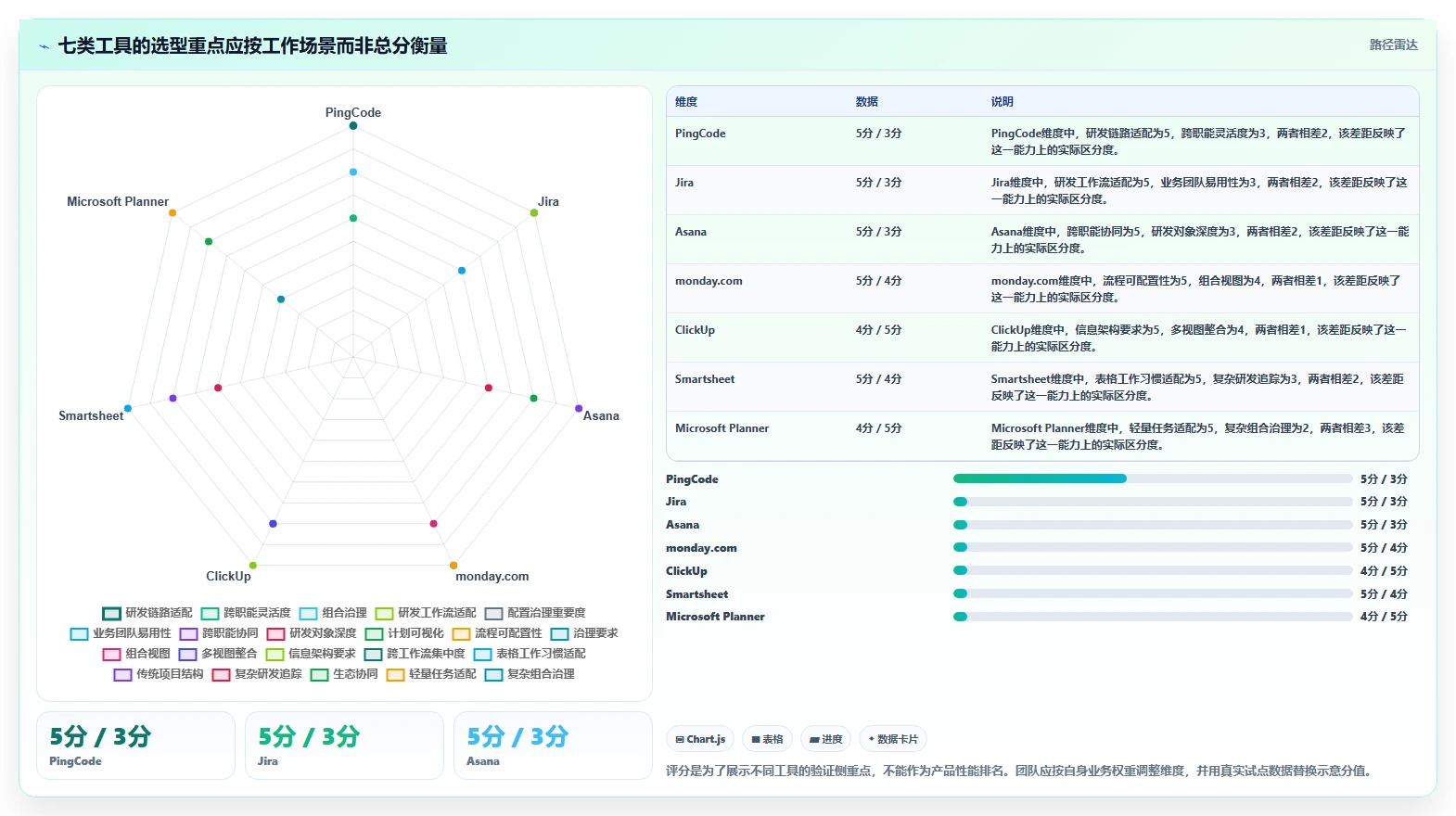Click the yellow-green data point at Jira vertex
Screen dimensions: 1456x816
point(534,213)
